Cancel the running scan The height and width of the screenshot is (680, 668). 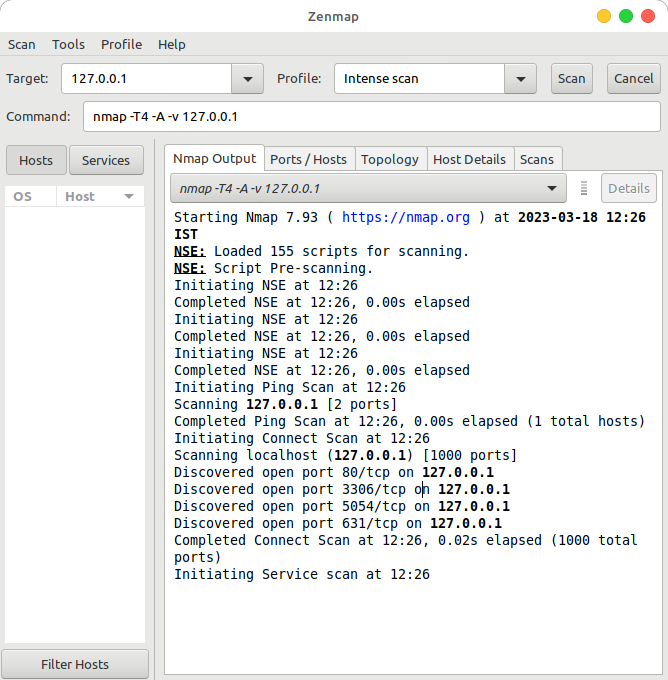click(x=633, y=79)
